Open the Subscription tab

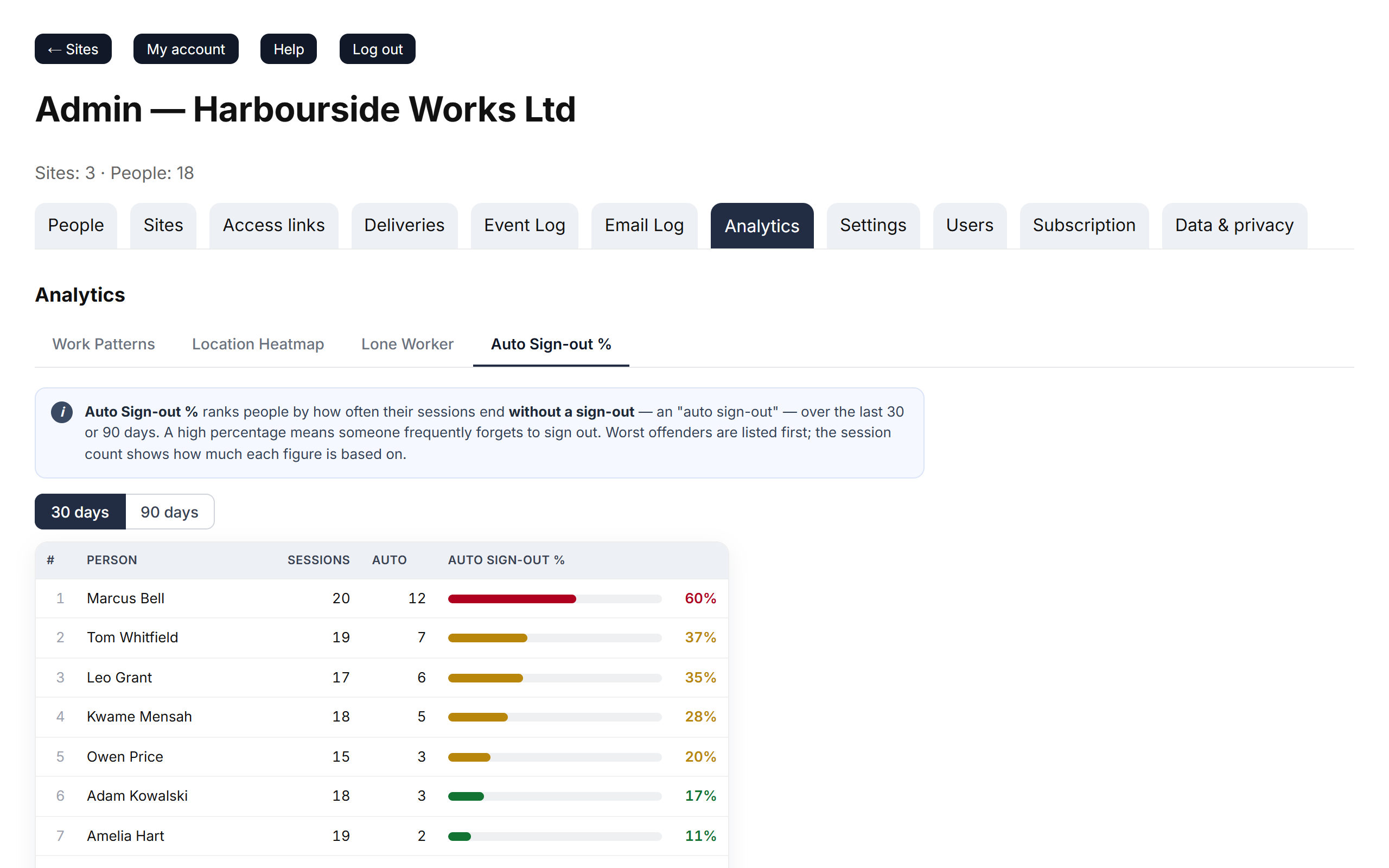[x=1084, y=226]
